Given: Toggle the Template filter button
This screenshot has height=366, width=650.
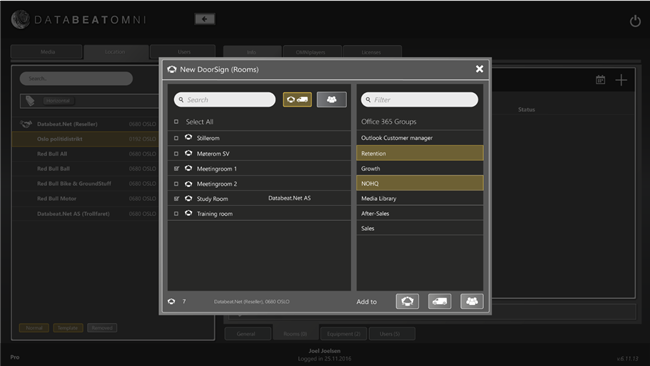Looking at the screenshot, I should (68, 328).
